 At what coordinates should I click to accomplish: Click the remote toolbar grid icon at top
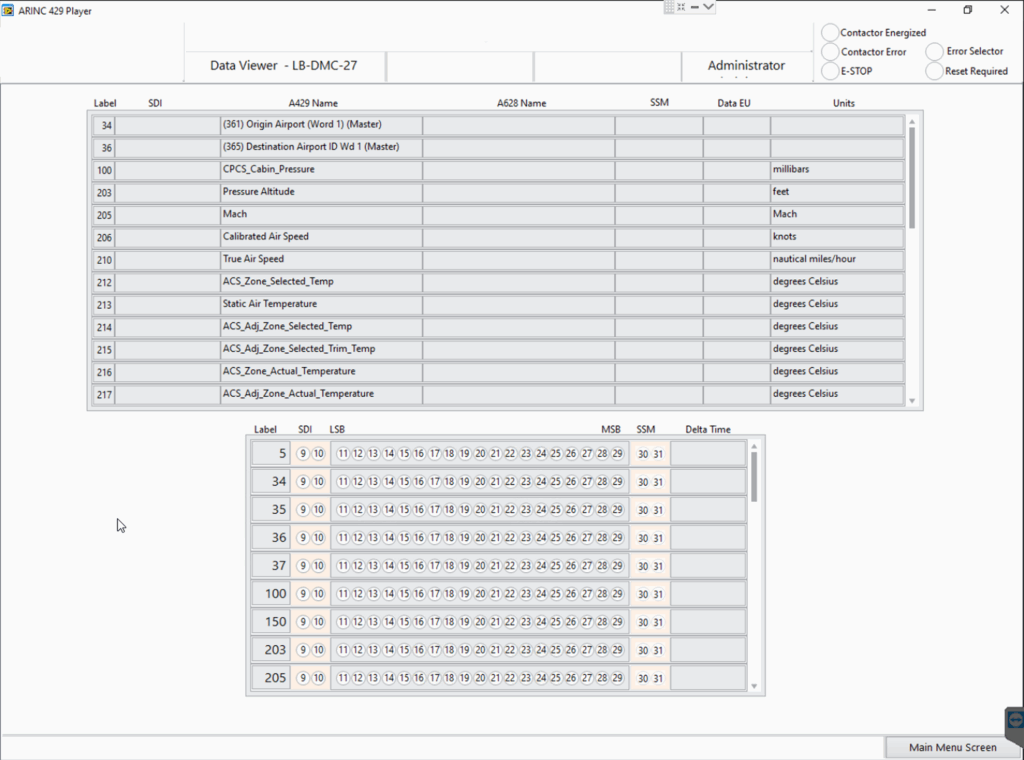pyautogui.click(x=669, y=7)
